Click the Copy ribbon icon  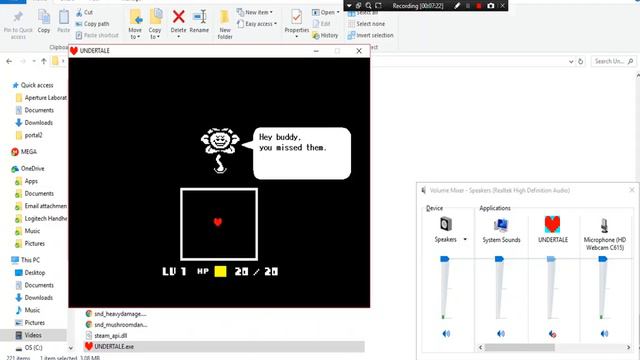[44, 17]
